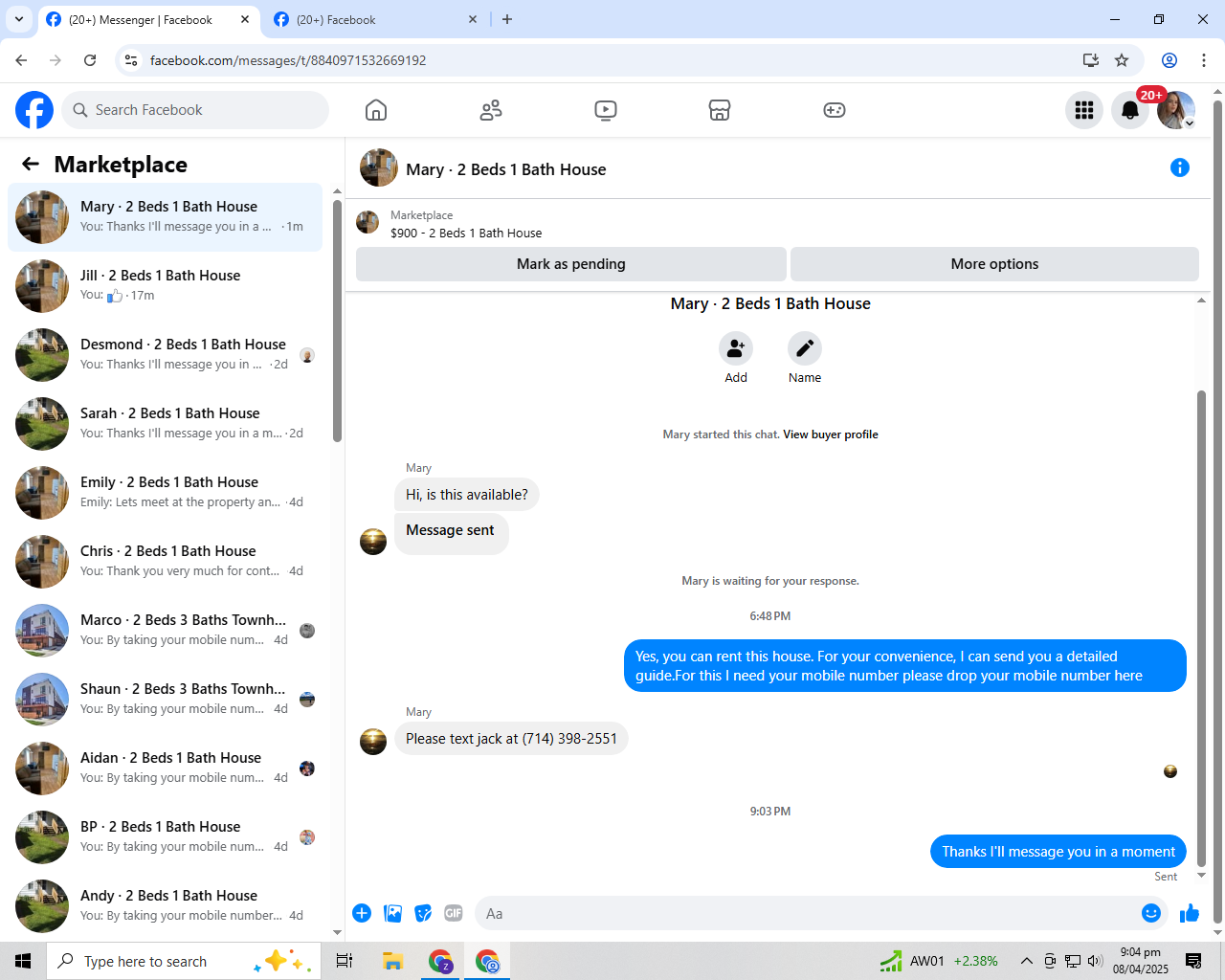Click the Name pencil icon

[x=805, y=348]
